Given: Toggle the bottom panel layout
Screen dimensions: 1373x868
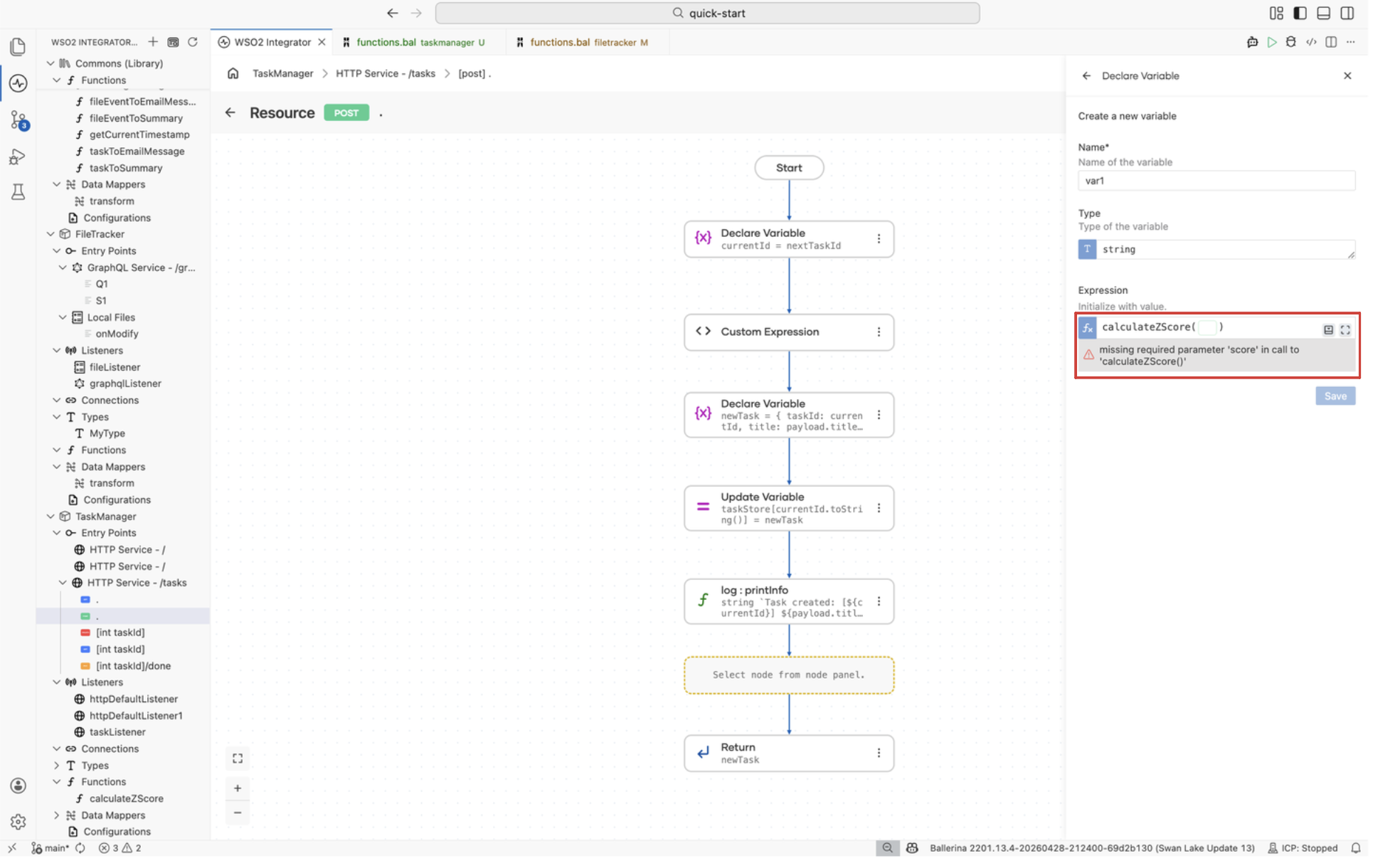Looking at the screenshot, I should pyautogui.click(x=1324, y=13).
